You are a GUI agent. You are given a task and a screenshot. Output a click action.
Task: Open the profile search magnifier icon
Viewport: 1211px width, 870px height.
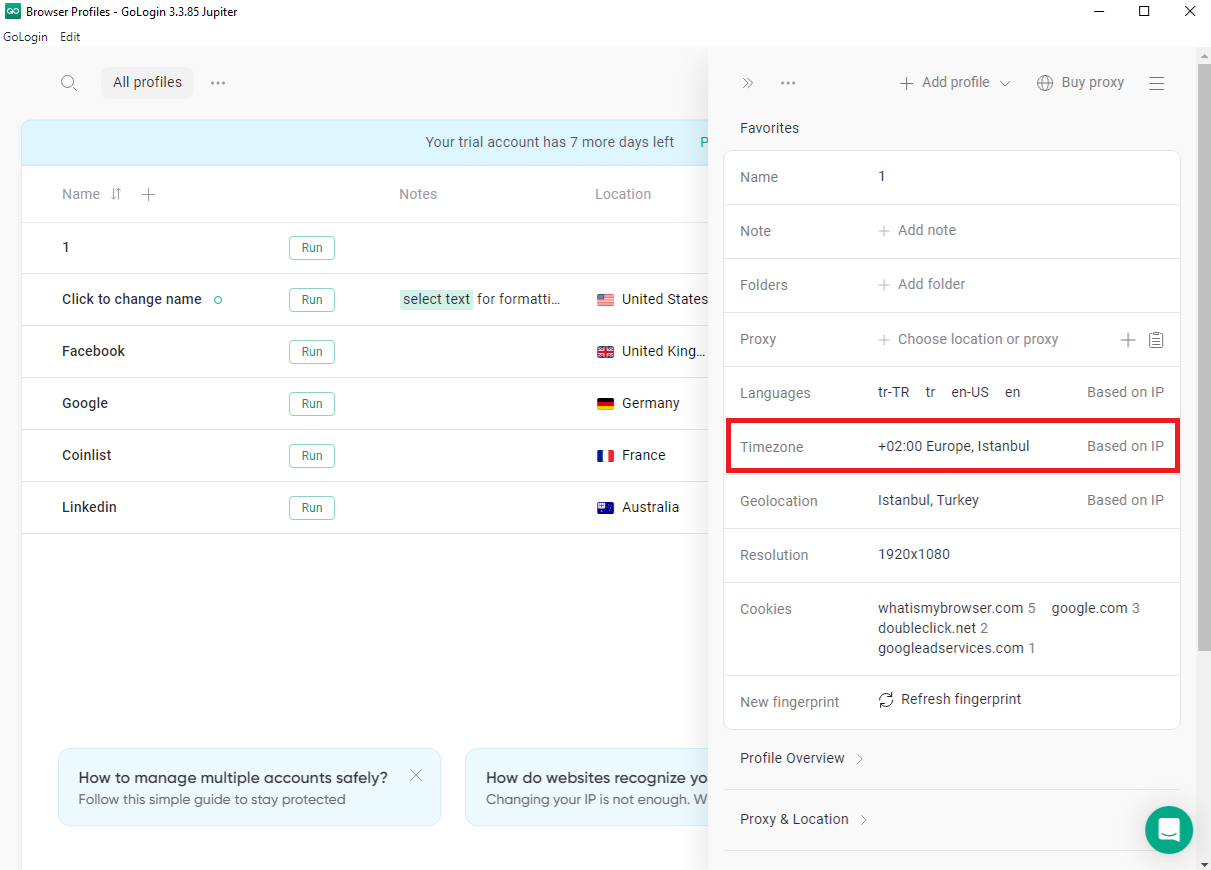[69, 83]
